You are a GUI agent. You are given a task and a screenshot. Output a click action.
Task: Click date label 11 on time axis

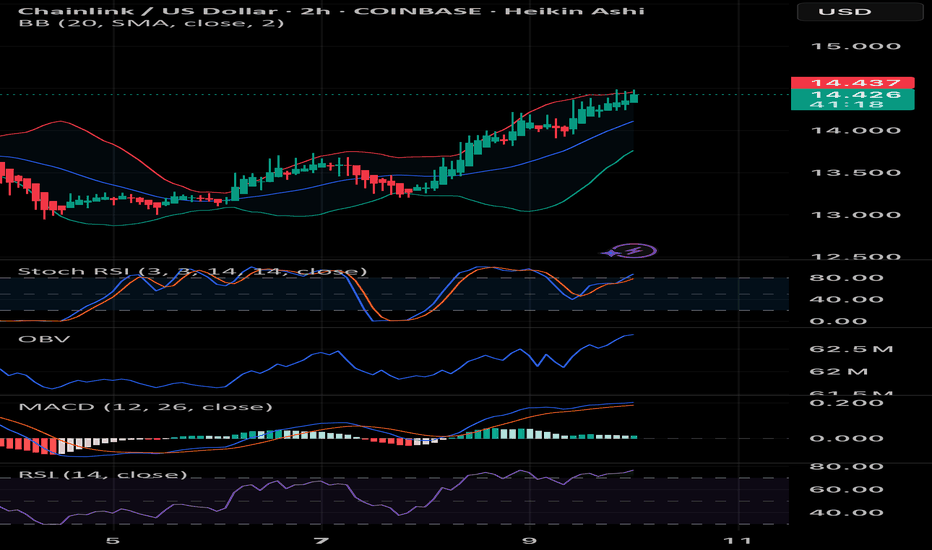(738, 540)
